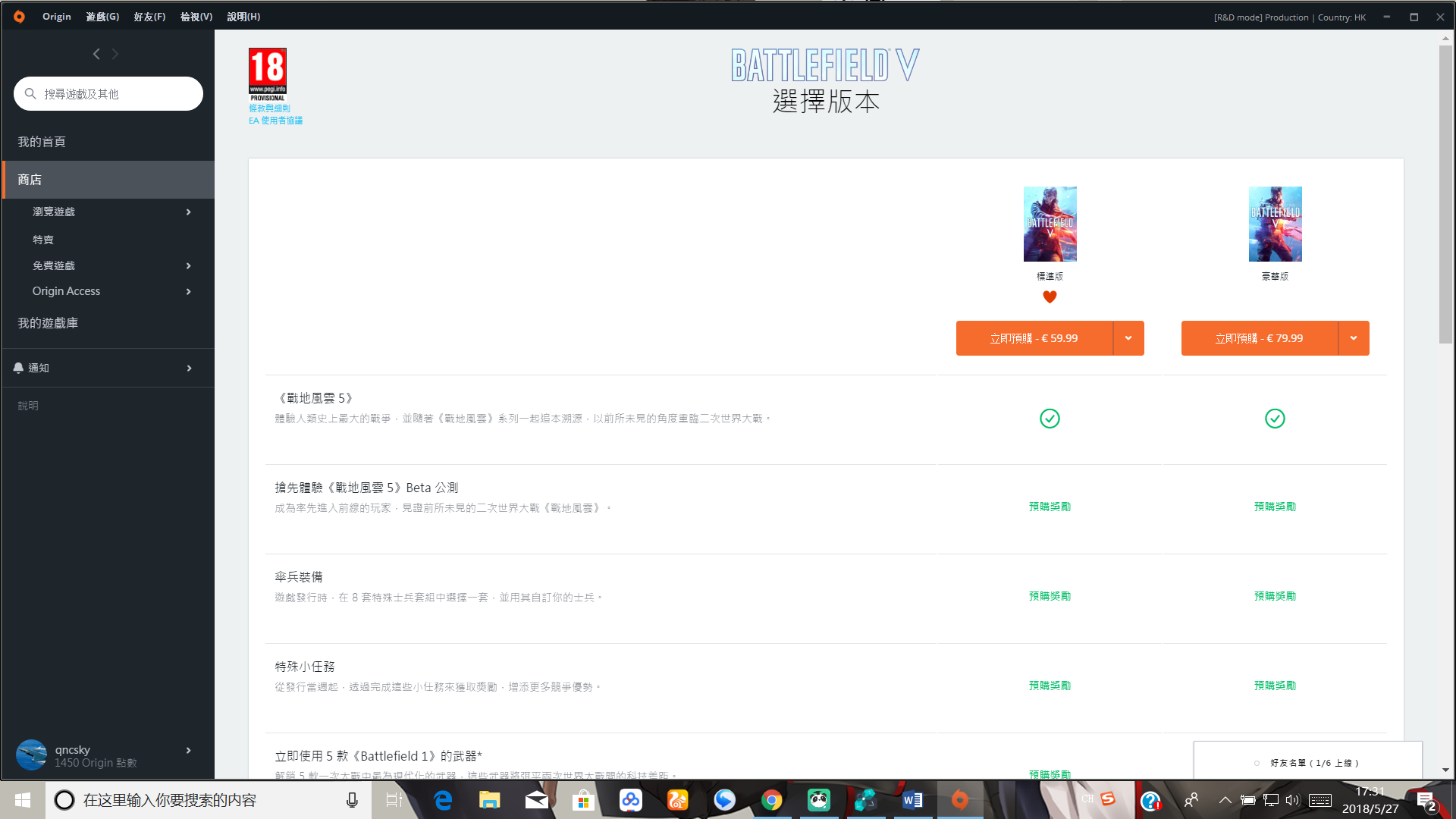Open the 檢視(V) menu
This screenshot has width=1456, height=819.
tap(196, 17)
